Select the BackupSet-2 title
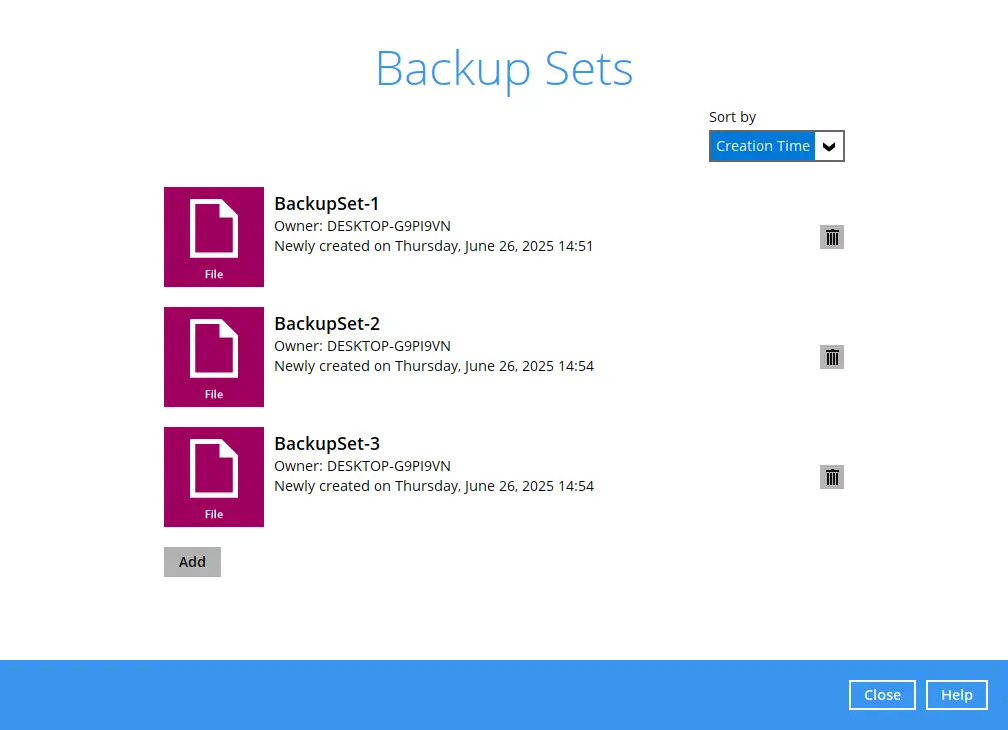The width and height of the screenshot is (1008, 730). (327, 323)
